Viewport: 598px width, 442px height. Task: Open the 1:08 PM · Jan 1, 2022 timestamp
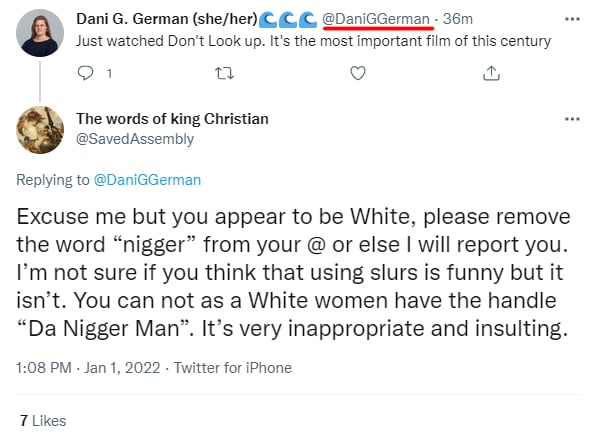pos(88,368)
